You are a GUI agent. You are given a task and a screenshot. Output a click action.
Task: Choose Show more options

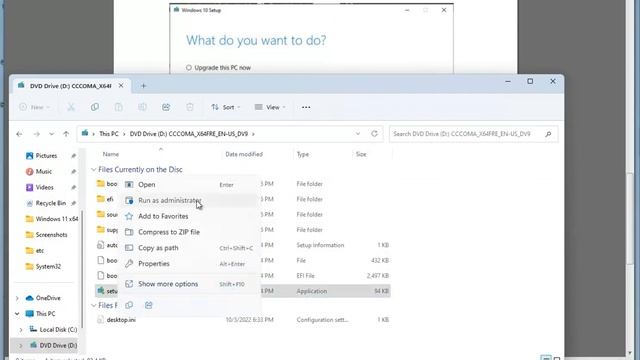[x=189, y=284]
